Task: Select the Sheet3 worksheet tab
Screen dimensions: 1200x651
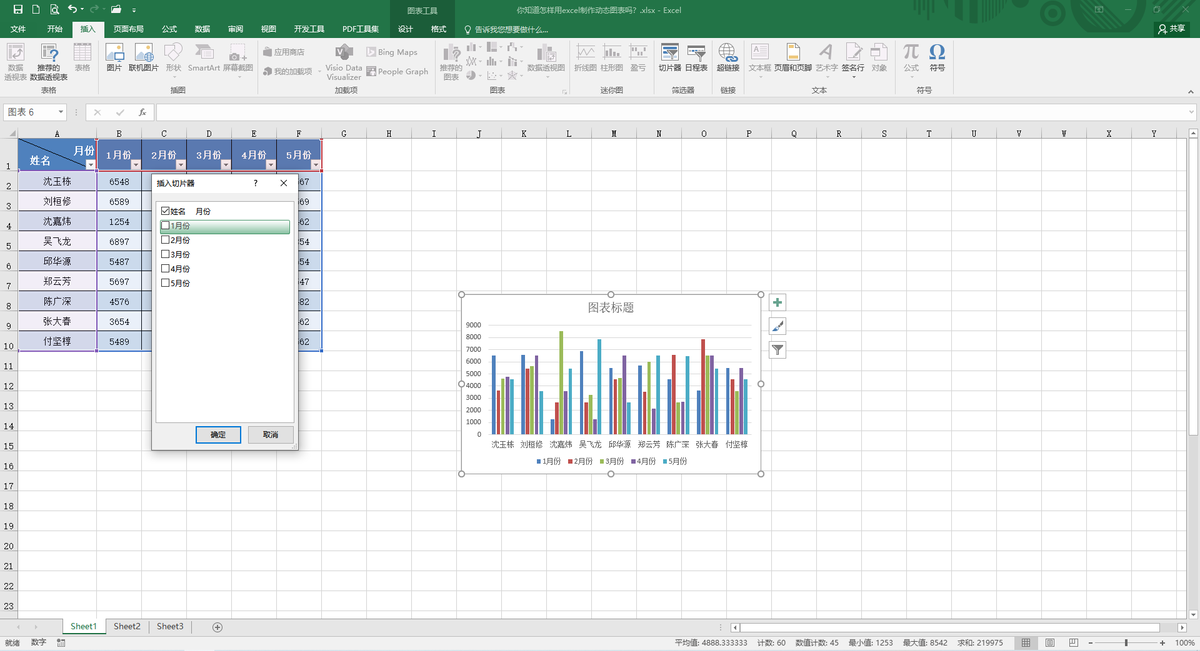Action: coord(170,627)
